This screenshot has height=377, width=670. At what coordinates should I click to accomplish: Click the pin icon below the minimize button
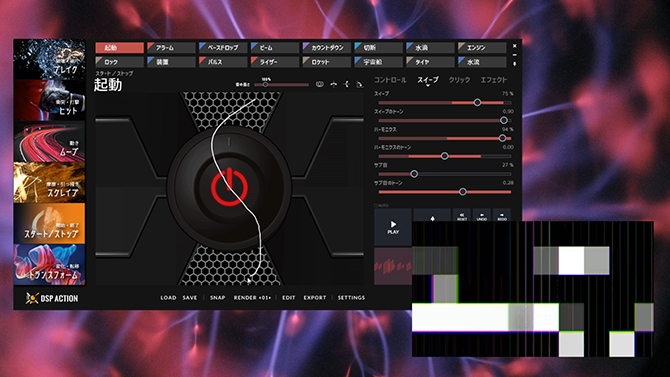tap(514, 64)
